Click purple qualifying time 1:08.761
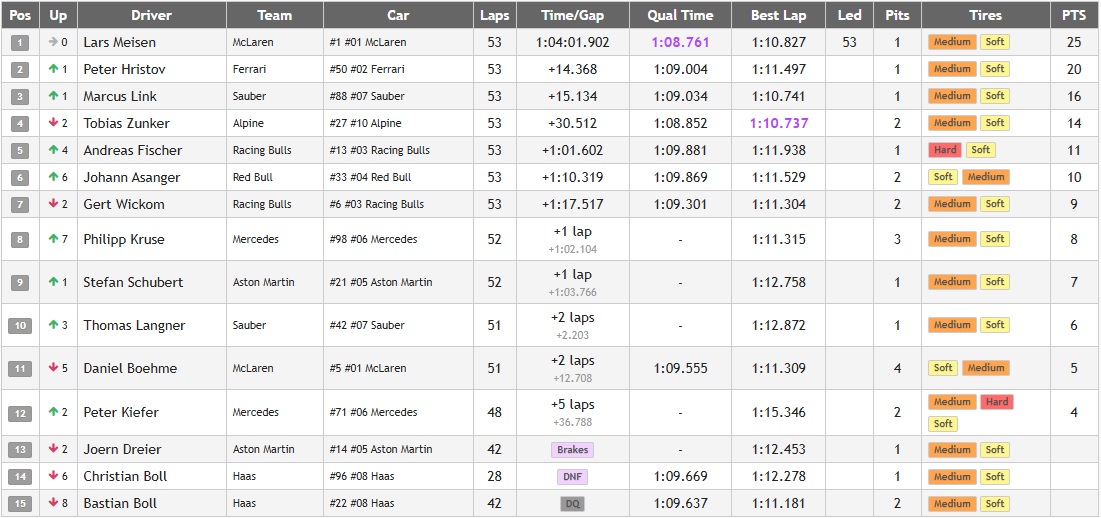The height and width of the screenshot is (518, 1101). [x=680, y=42]
